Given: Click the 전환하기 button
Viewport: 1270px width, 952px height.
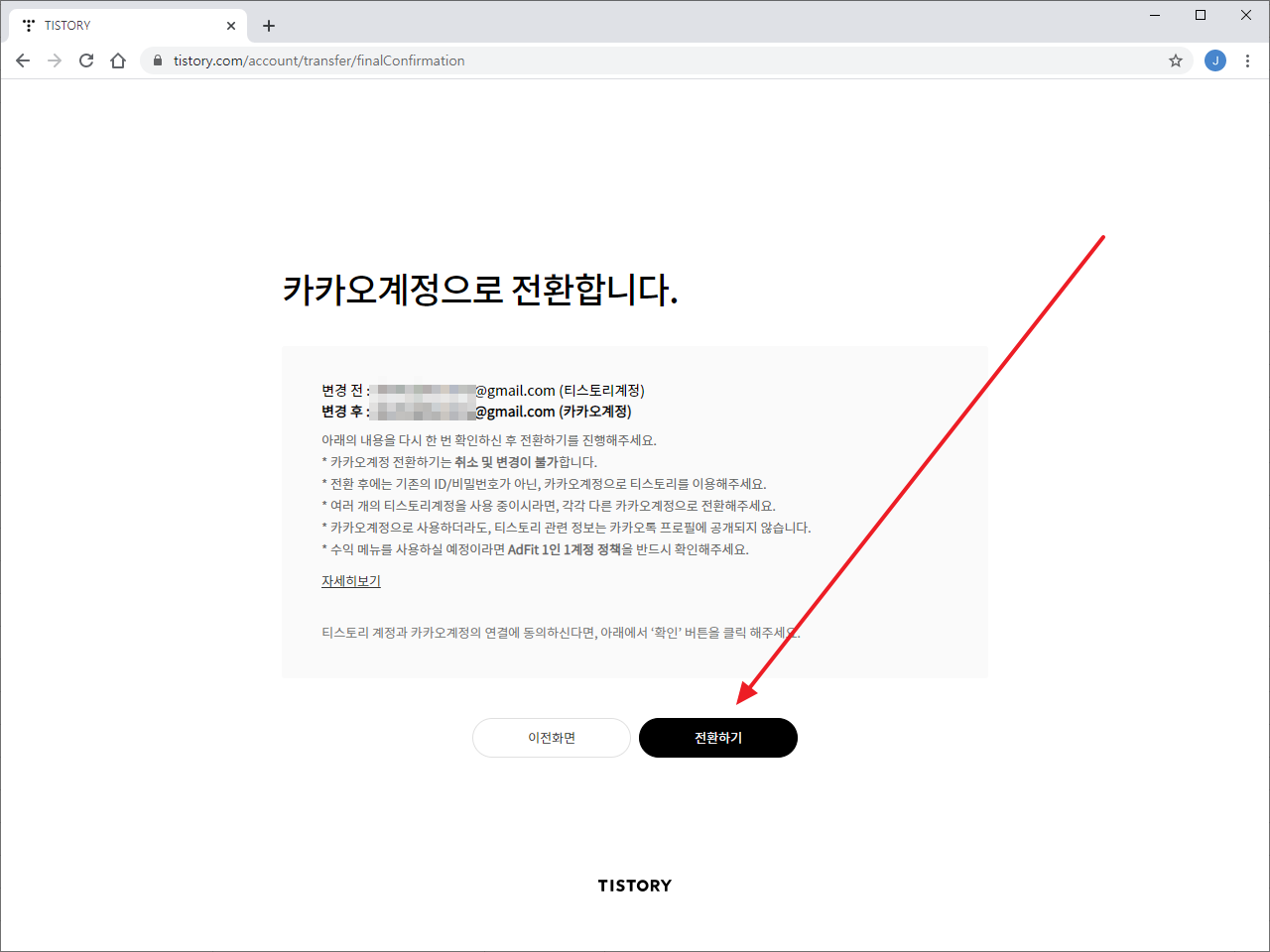Looking at the screenshot, I should click(718, 738).
